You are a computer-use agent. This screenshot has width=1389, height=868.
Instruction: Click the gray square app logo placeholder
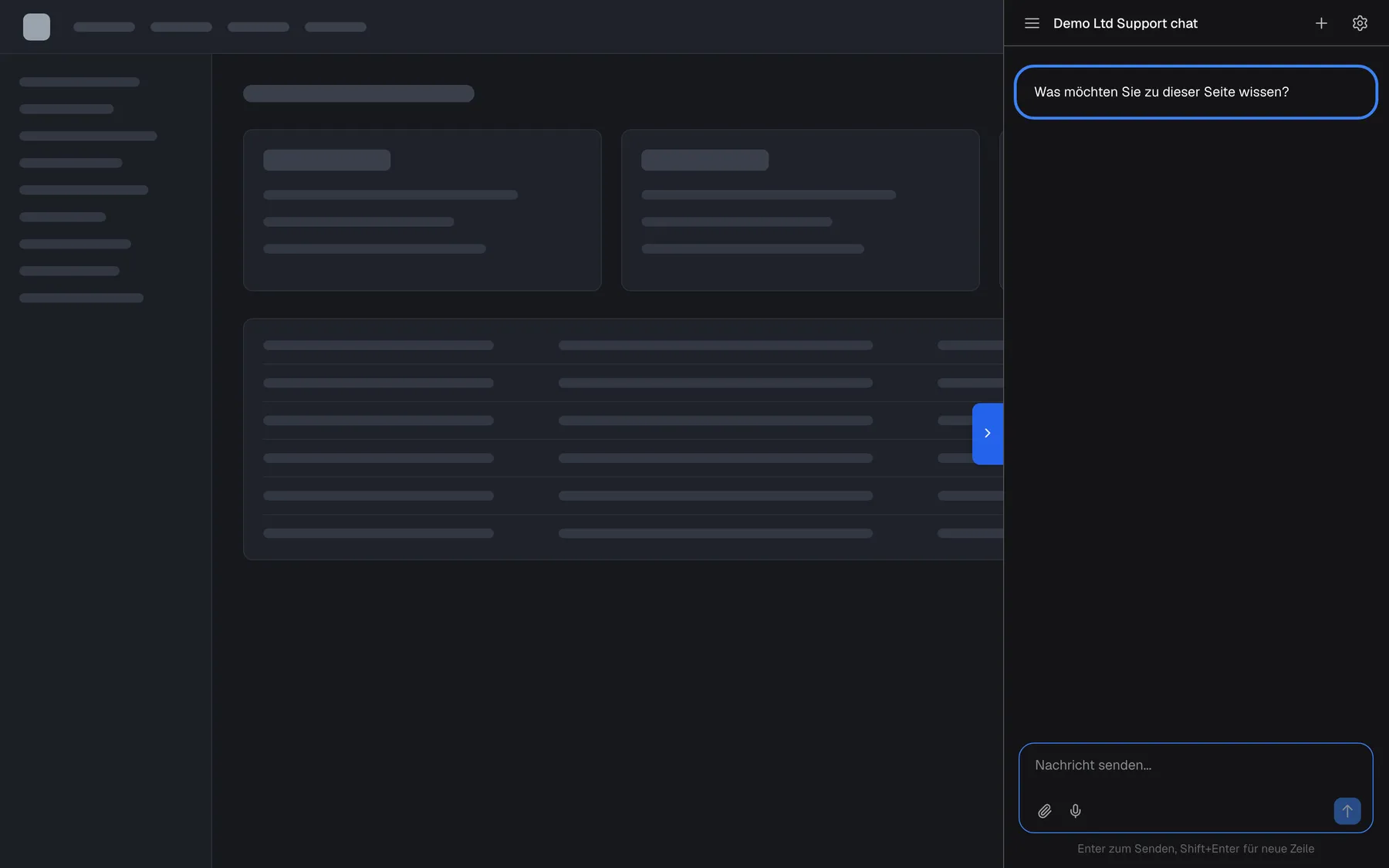pos(36,27)
